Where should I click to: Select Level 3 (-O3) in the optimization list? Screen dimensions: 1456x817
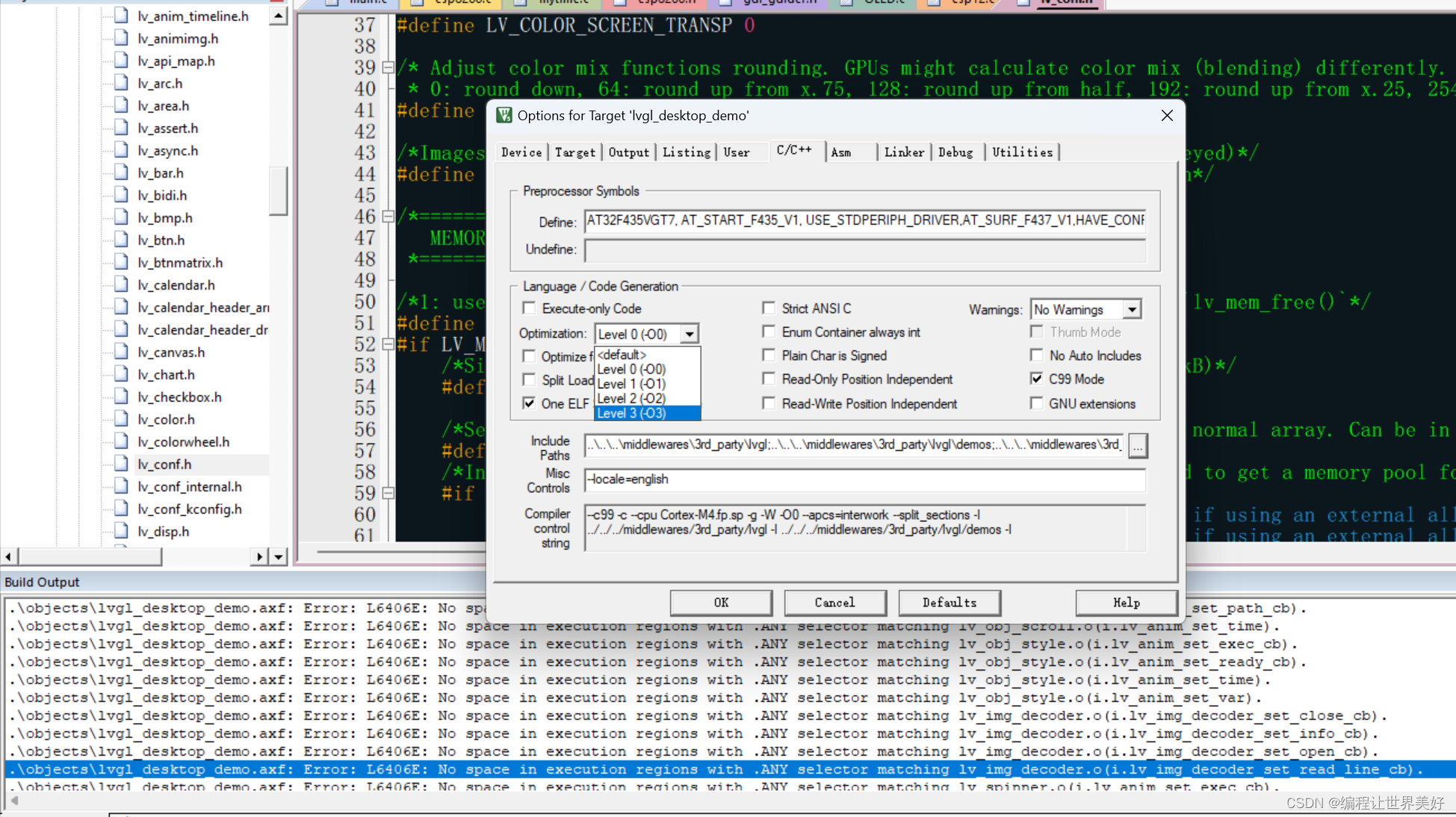click(x=631, y=413)
